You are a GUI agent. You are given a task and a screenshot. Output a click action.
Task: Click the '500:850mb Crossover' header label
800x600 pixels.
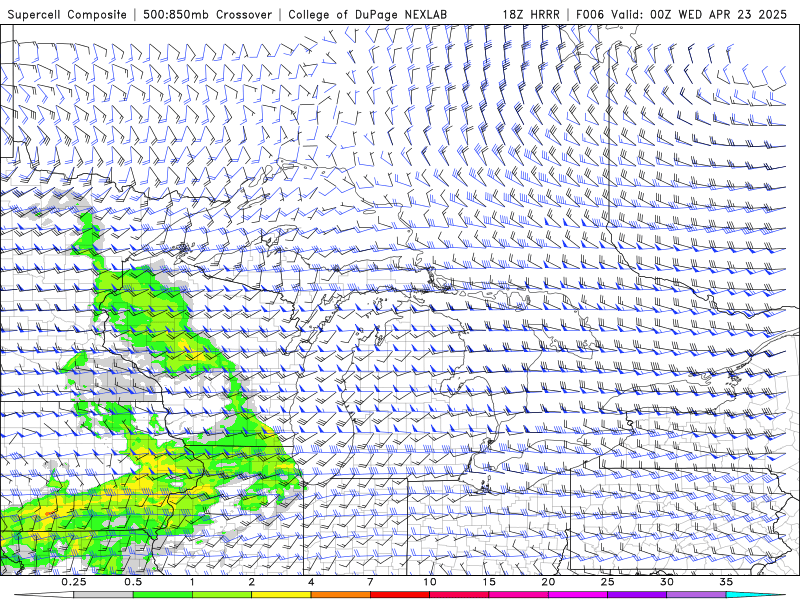[x=207, y=14]
